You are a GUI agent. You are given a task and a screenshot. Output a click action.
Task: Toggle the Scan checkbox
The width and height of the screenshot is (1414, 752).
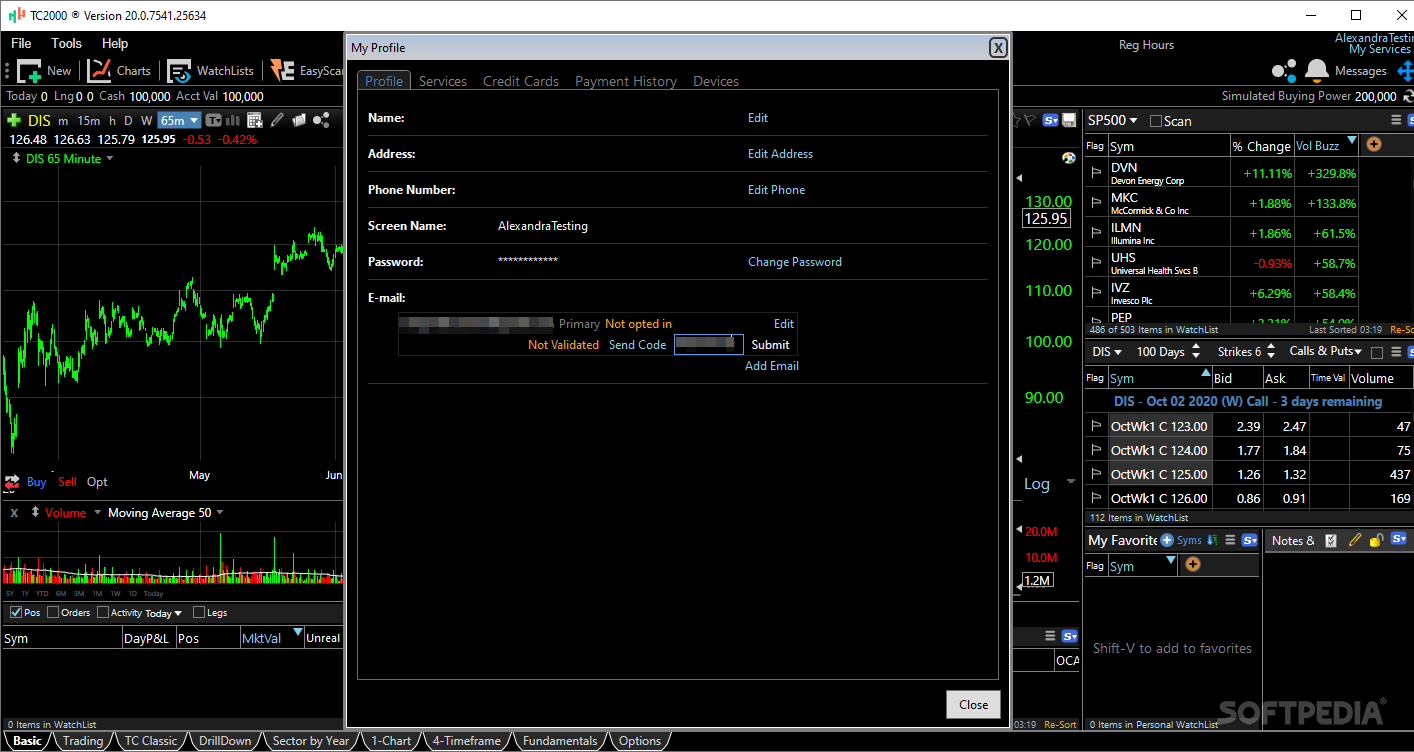(x=1156, y=121)
